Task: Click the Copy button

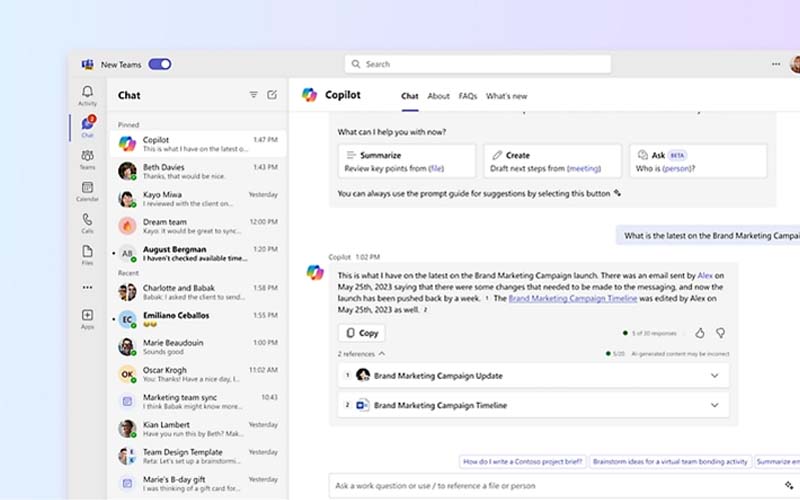Action: click(361, 333)
